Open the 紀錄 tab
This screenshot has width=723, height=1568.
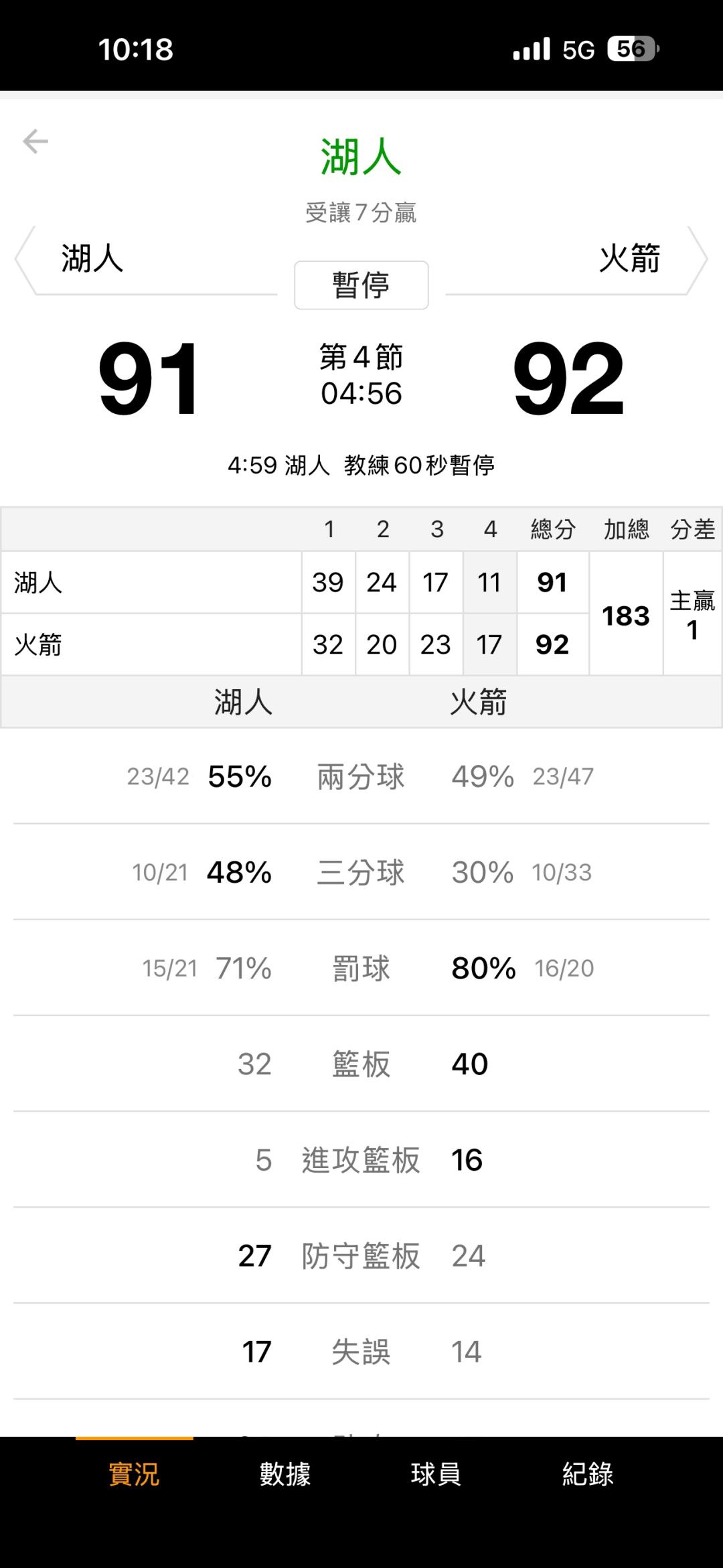click(x=588, y=1474)
